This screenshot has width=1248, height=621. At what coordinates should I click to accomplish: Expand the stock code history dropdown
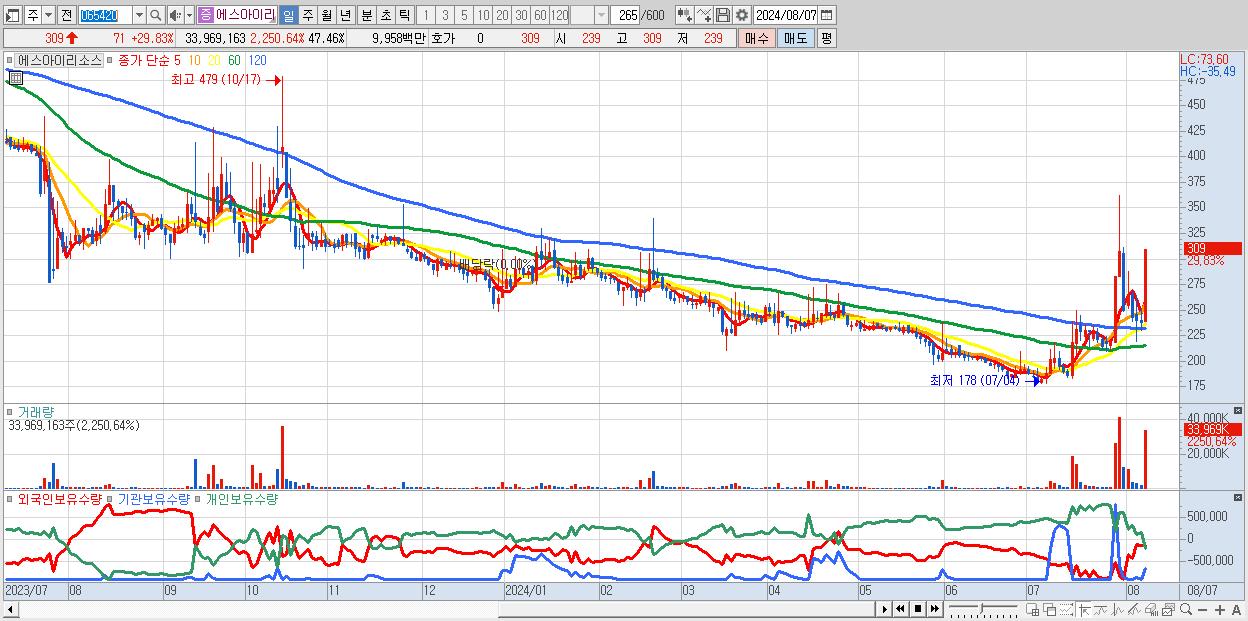[x=139, y=15]
